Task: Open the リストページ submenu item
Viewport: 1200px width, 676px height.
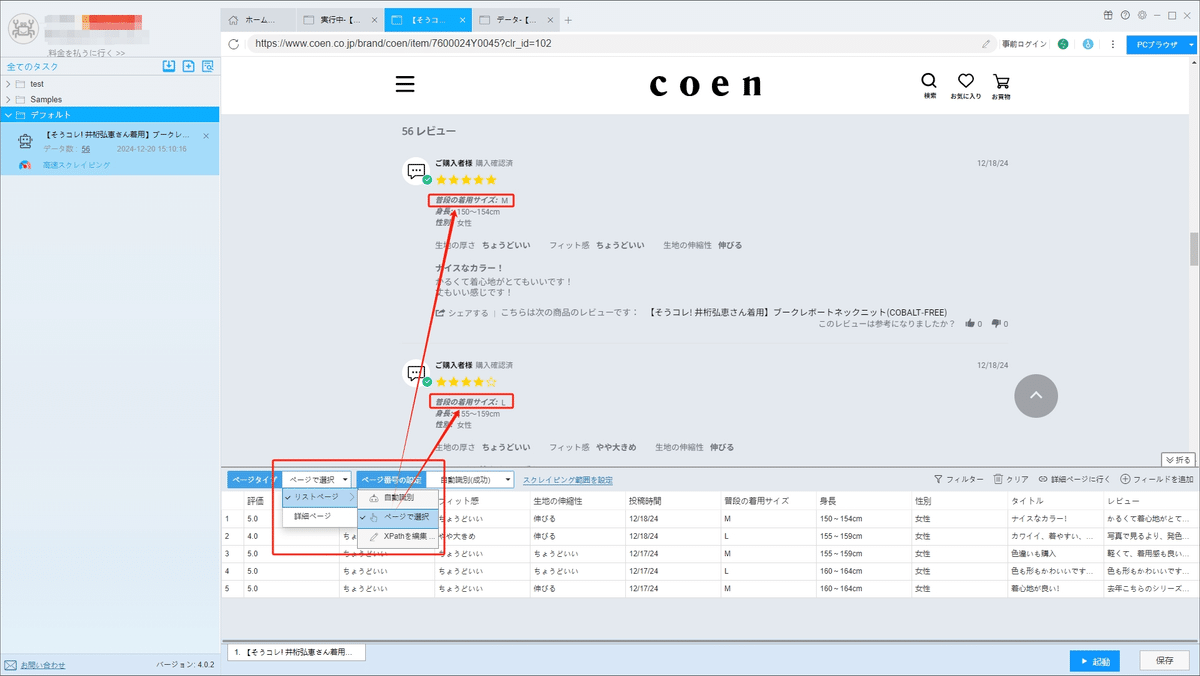Action: [x=319, y=496]
